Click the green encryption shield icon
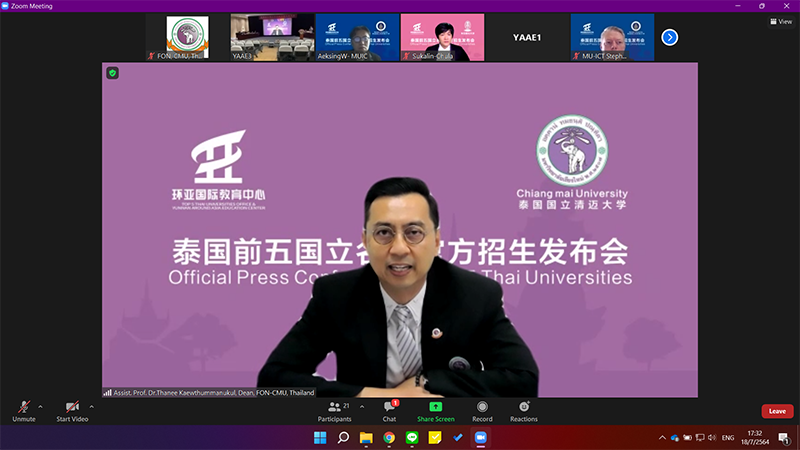This screenshot has height=450, width=800. coord(113,73)
